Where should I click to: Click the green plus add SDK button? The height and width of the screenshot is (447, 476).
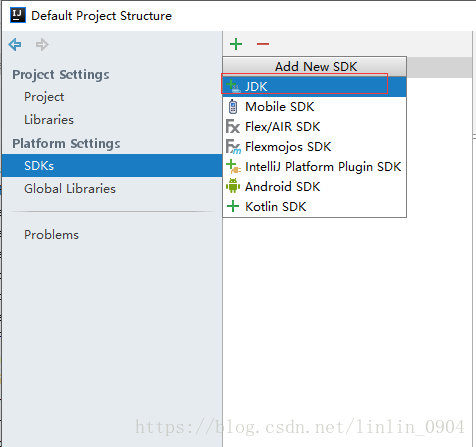click(x=236, y=44)
